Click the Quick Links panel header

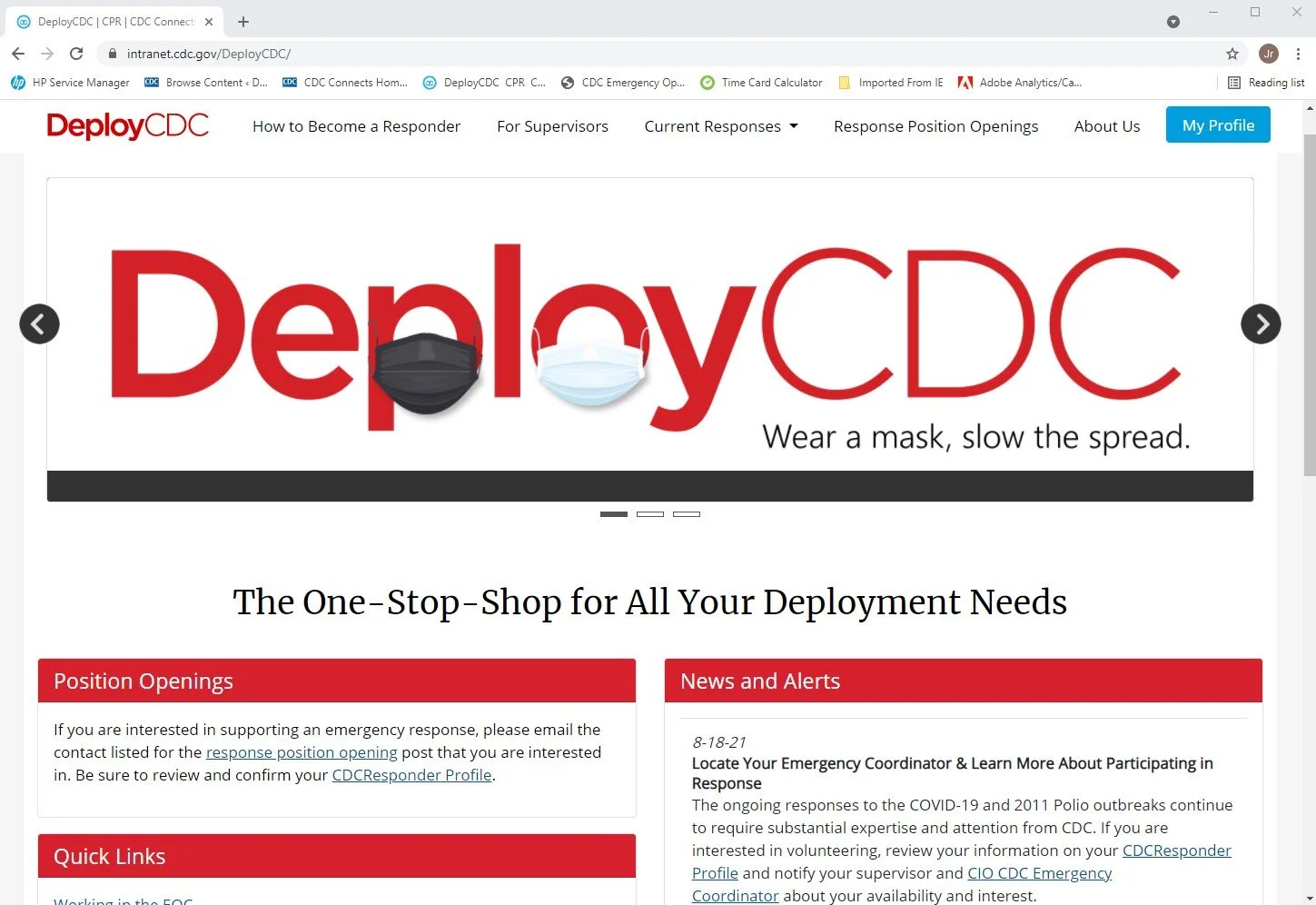pos(337,856)
